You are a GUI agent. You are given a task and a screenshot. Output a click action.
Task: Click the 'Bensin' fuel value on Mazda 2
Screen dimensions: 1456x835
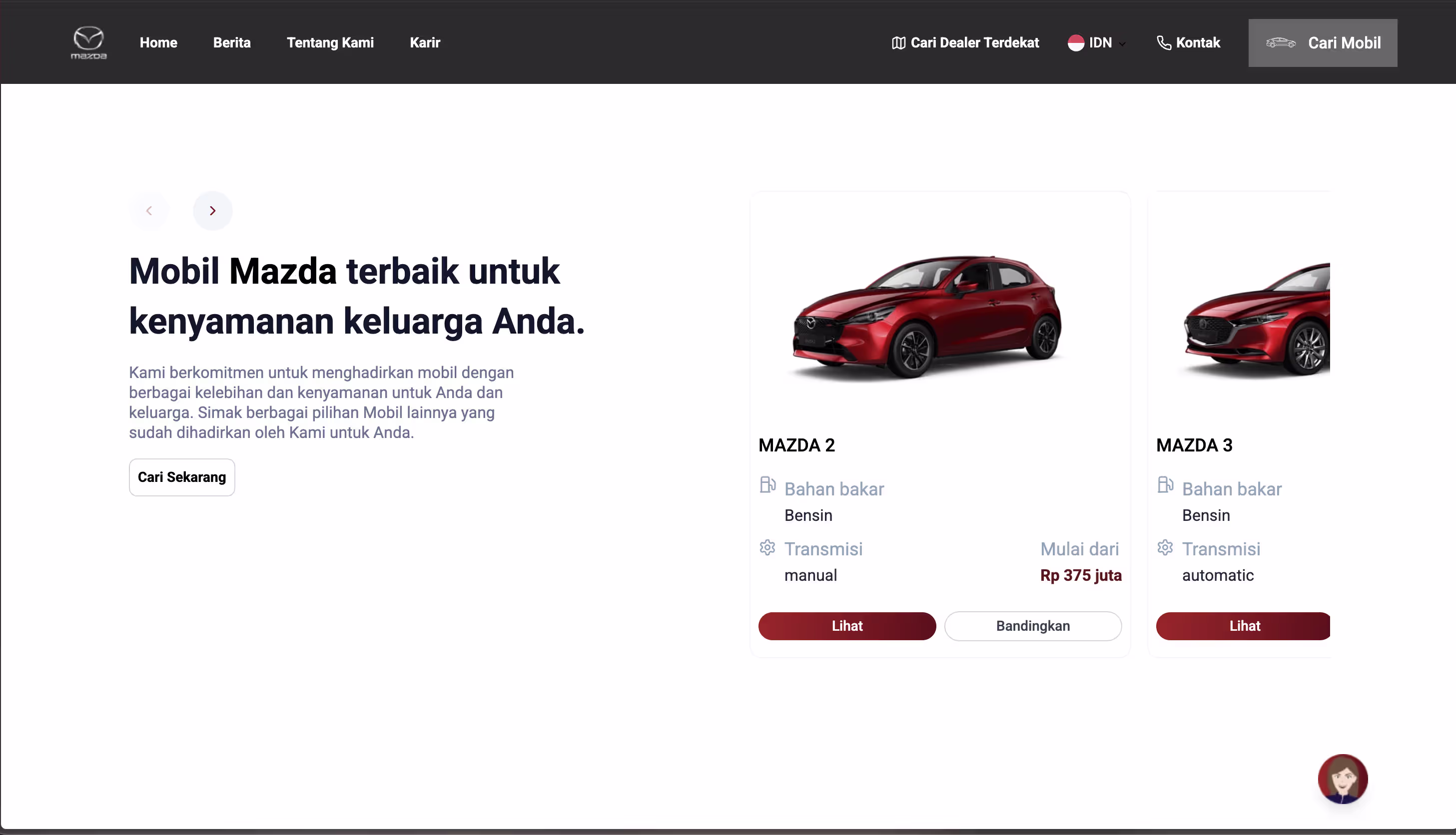(808, 515)
